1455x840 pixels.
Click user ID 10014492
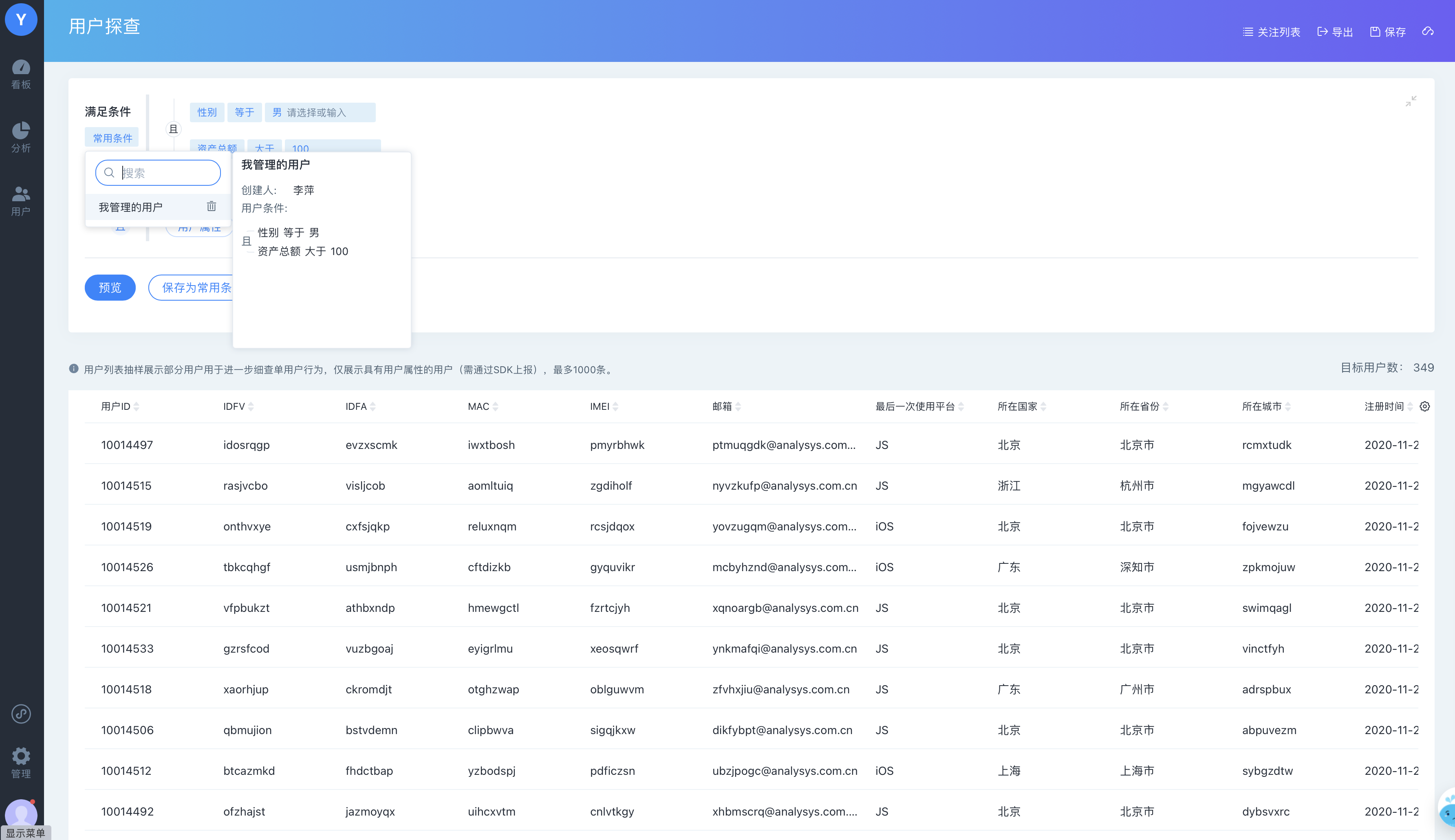click(127, 811)
